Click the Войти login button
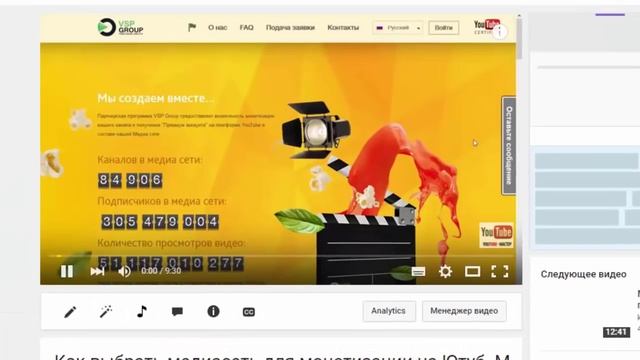 tap(444, 28)
